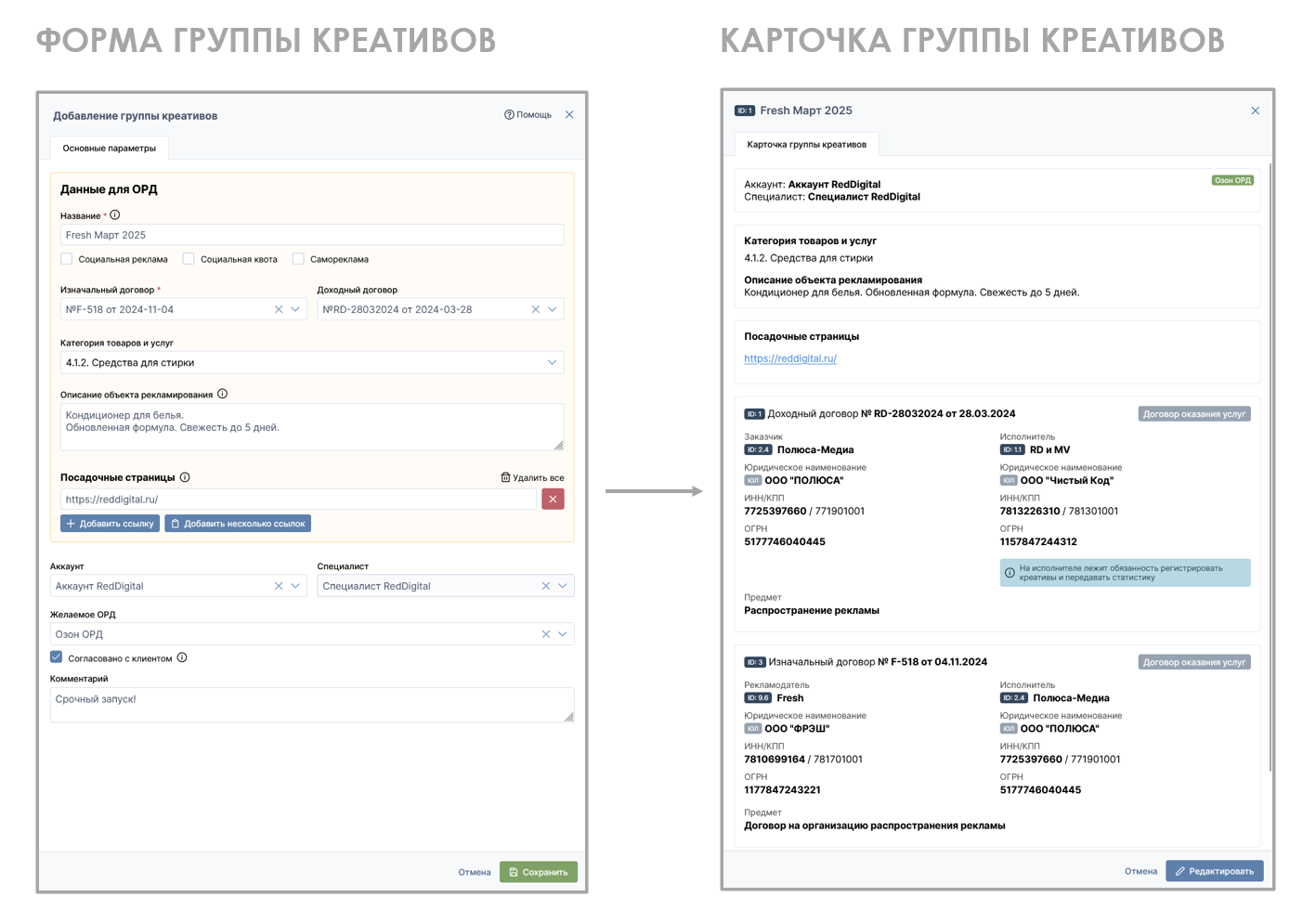Open the Специалист dropdown list
The image size is (1316, 923).
[x=562, y=586]
